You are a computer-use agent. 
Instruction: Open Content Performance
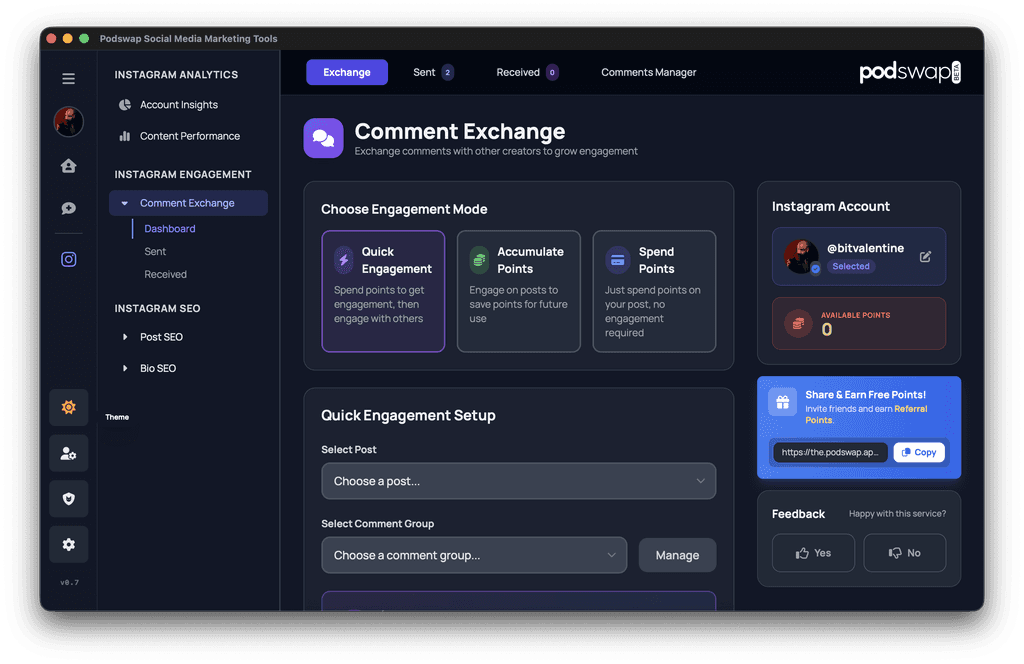tap(180, 136)
